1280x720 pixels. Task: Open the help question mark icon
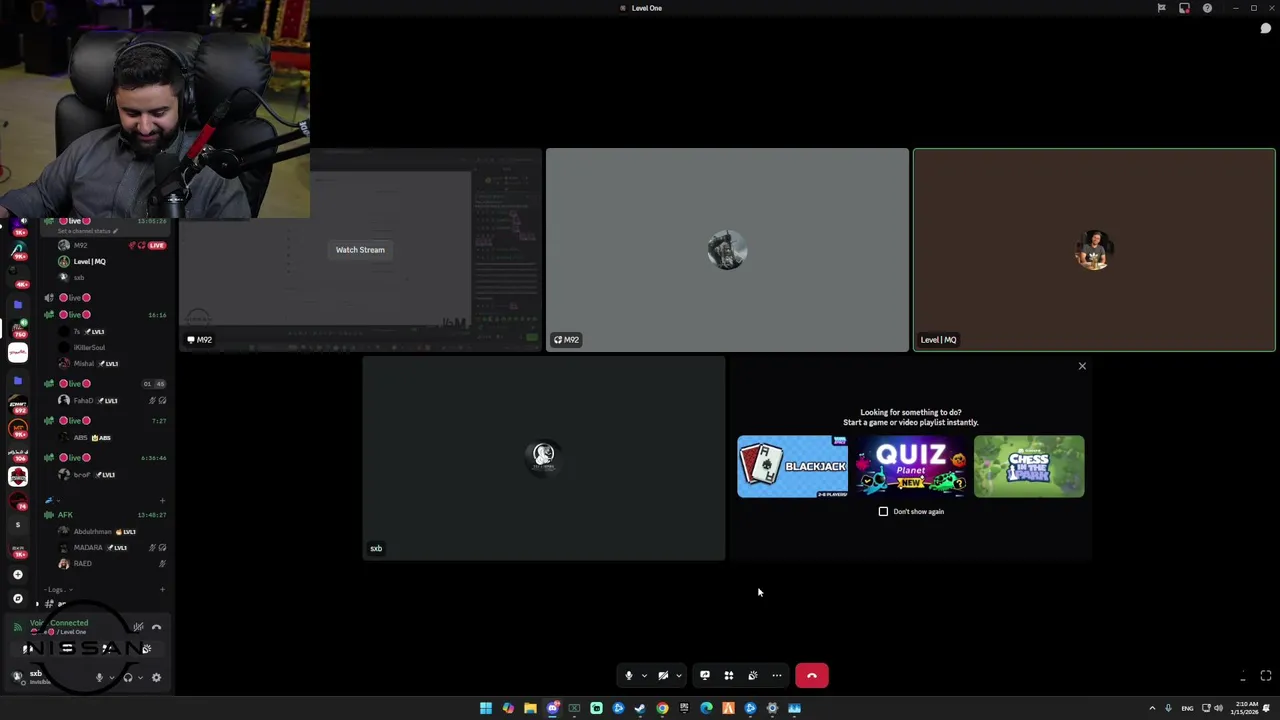pyautogui.click(x=1207, y=8)
